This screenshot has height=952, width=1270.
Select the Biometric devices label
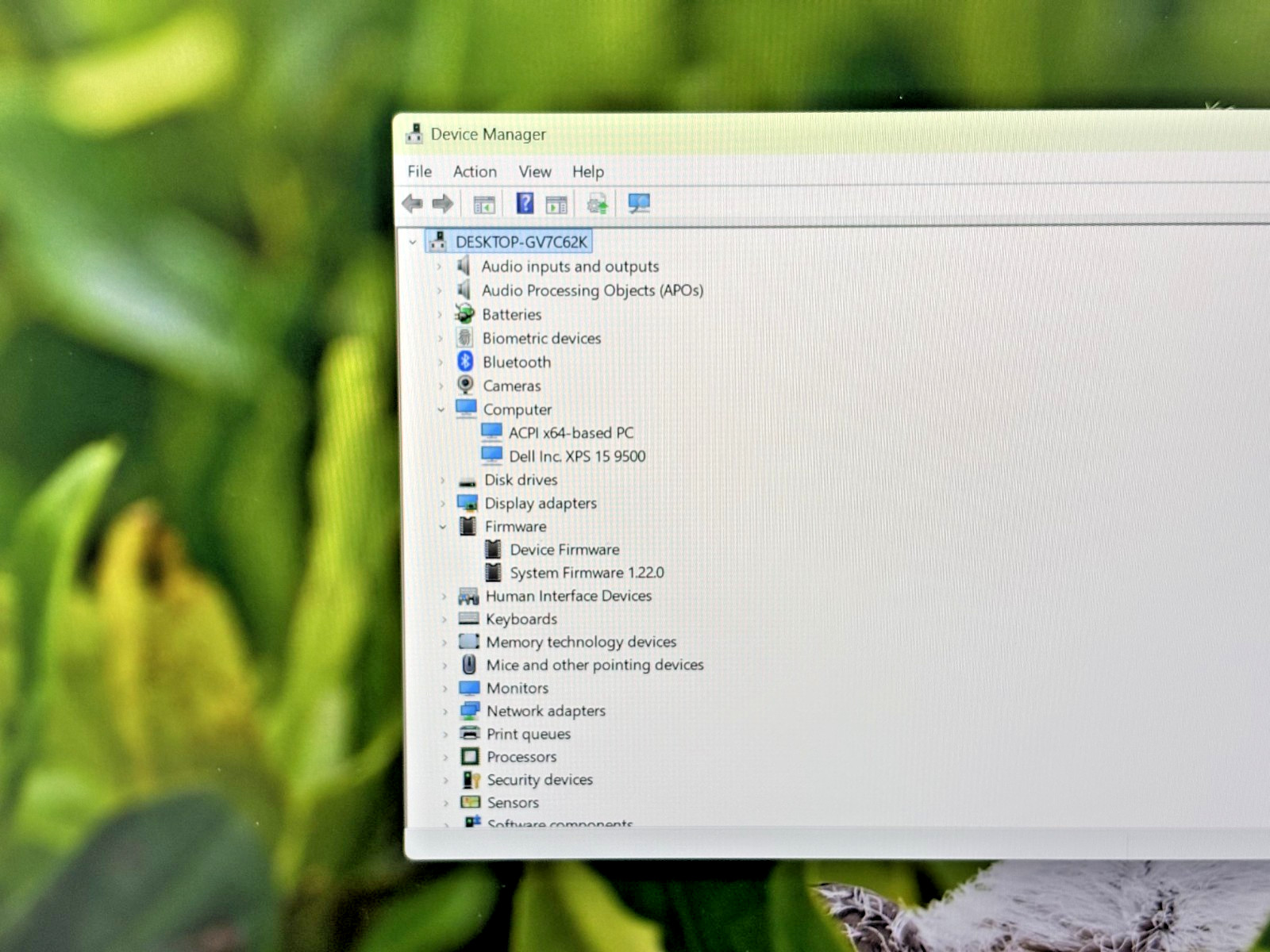click(x=542, y=338)
